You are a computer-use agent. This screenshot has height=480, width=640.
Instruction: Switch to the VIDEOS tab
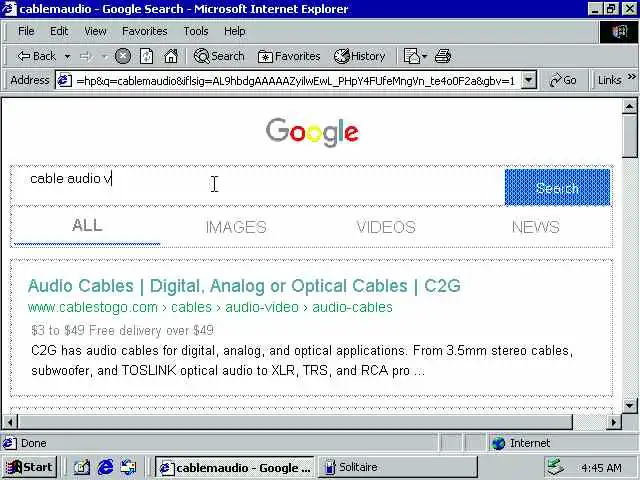pos(386,227)
